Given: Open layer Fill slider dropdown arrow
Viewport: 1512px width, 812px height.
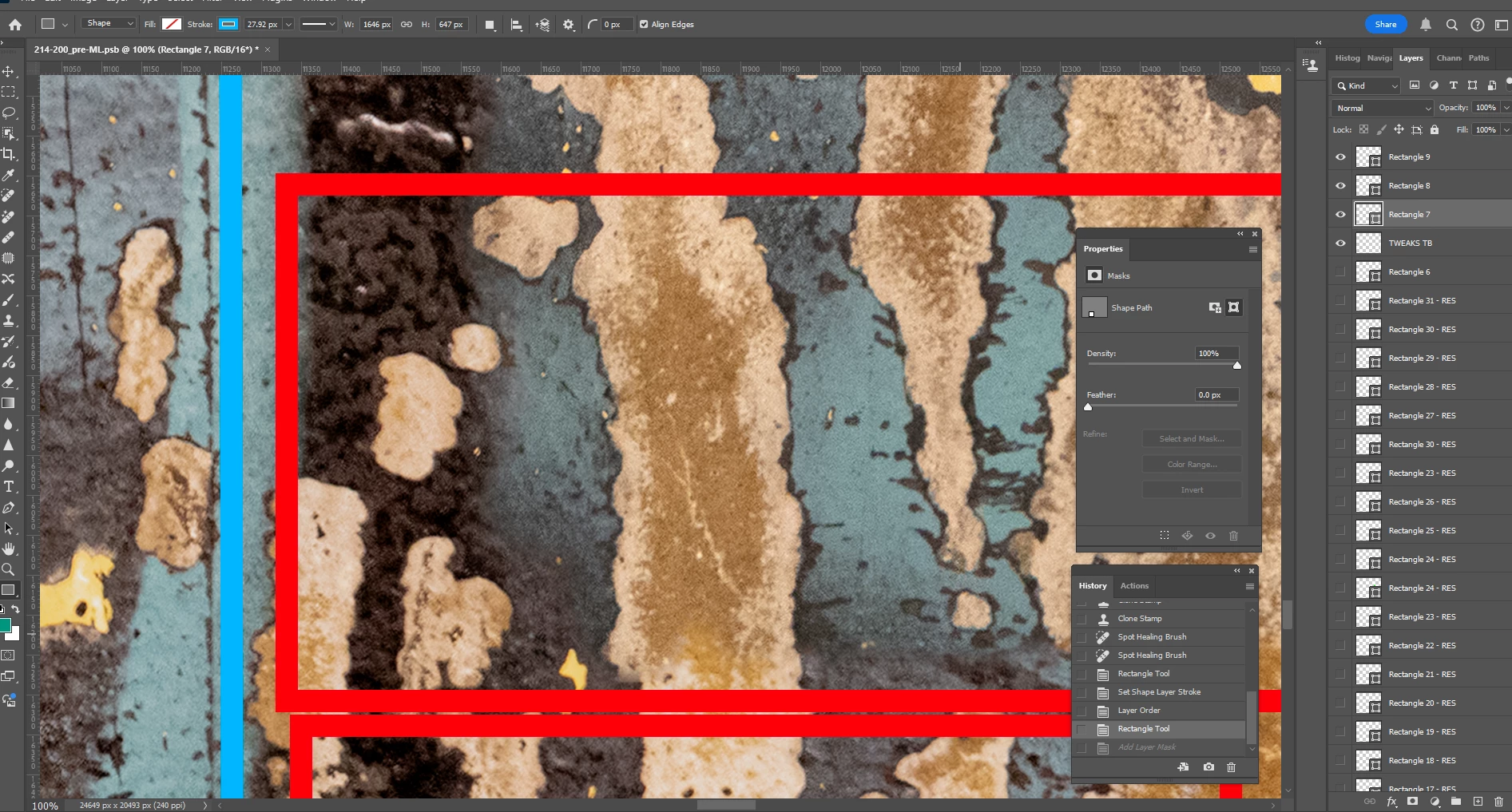Looking at the screenshot, I should (1506, 129).
